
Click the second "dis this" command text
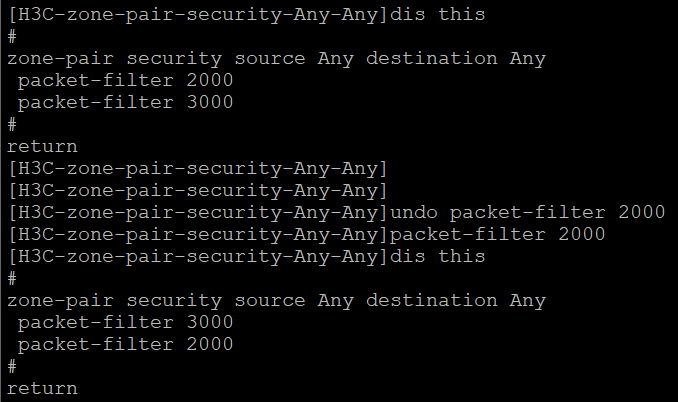pyautogui.click(x=438, y=256)
